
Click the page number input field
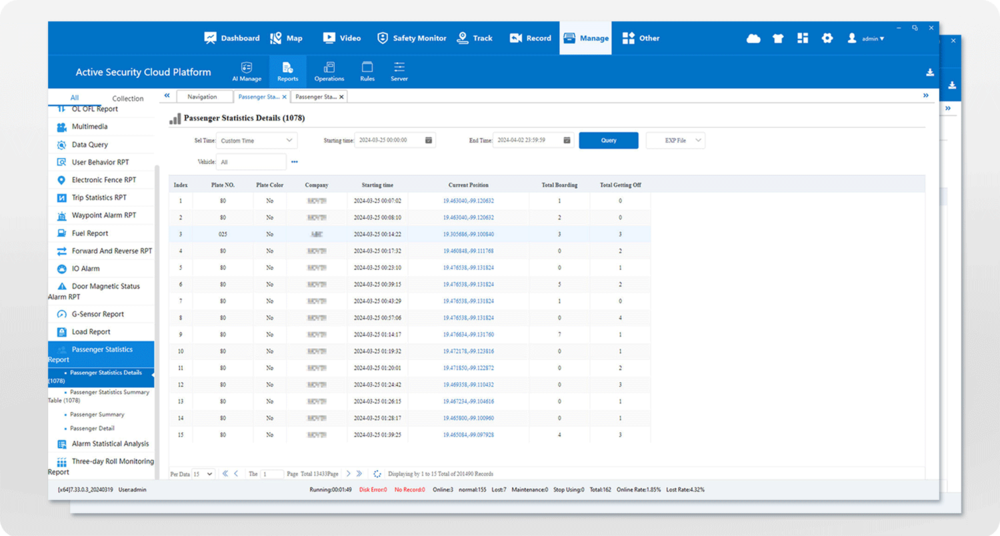[x=273, y=473]
